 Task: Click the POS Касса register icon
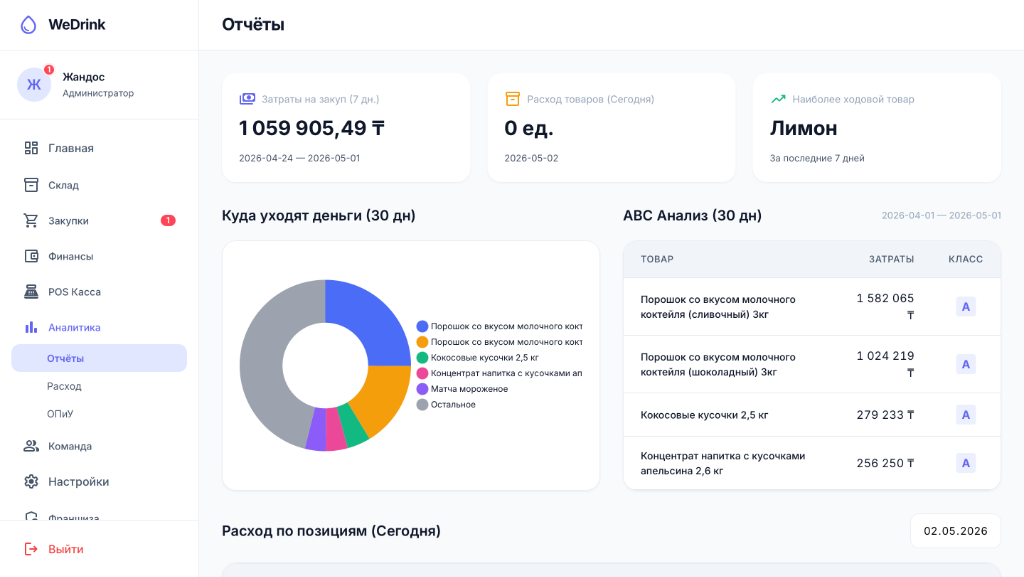coord(31,292)
